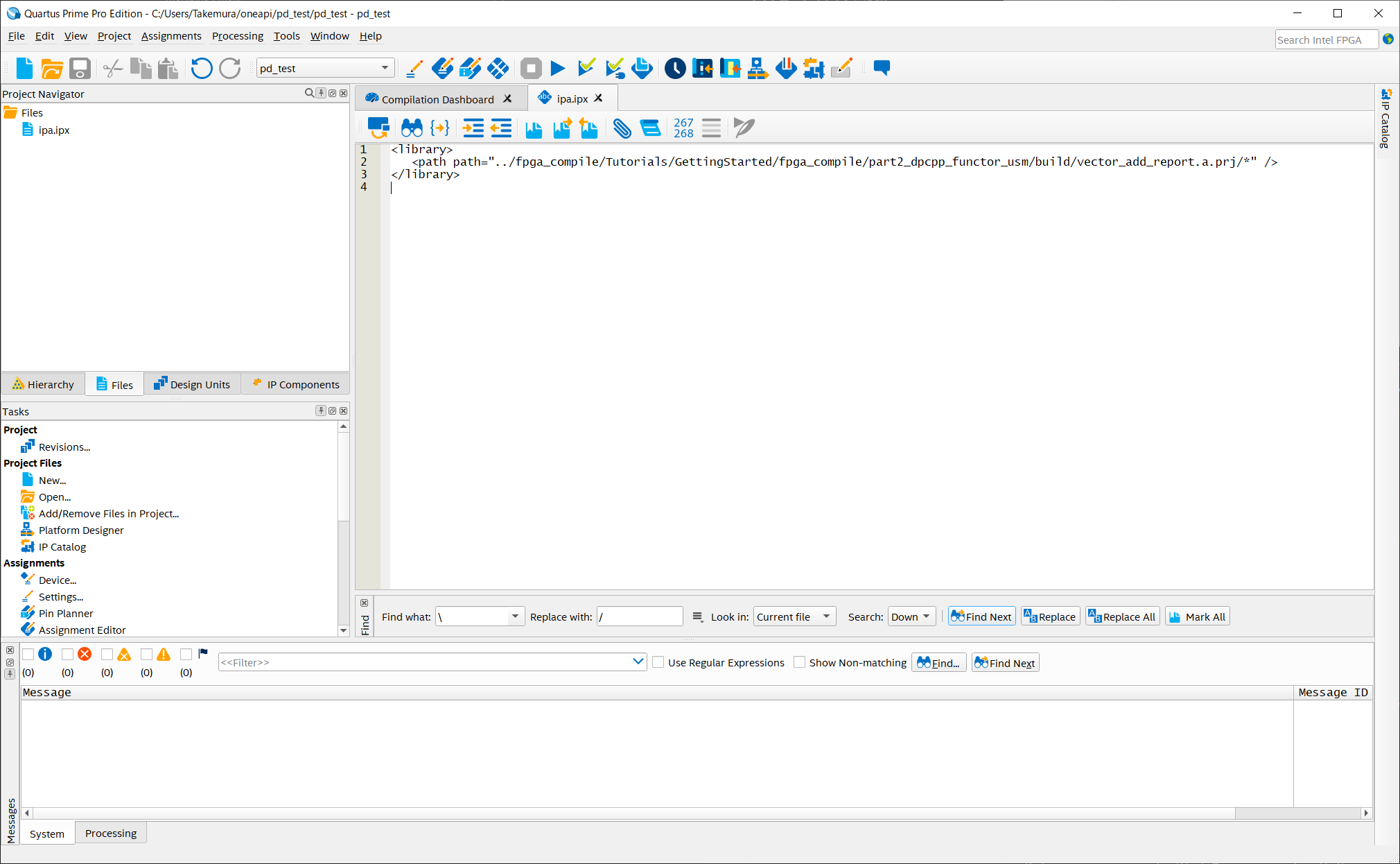Open the Assignments menu
This screenshot has width=1400, height=864.
pos(171,36)
